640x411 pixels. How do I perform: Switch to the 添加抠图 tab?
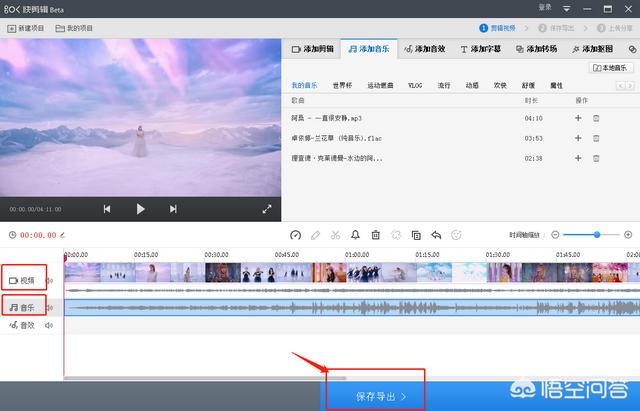point(592,49)
